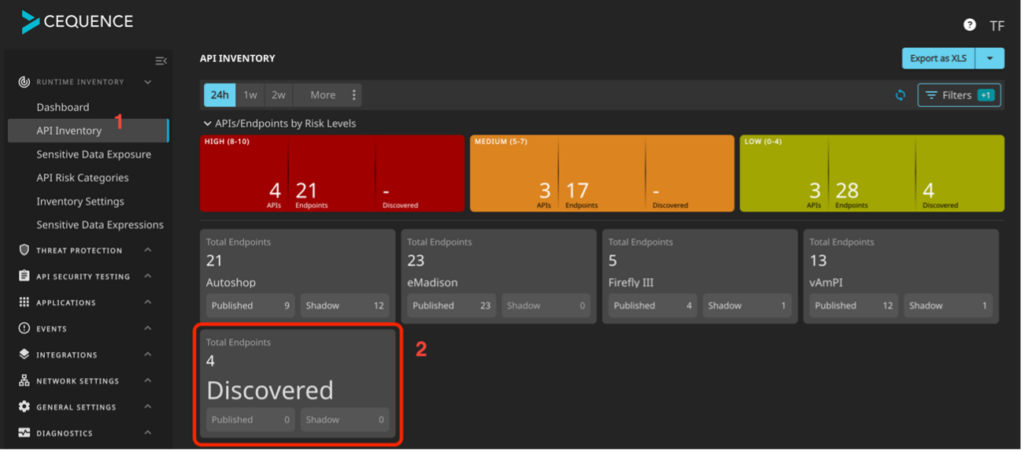Viewport: 1024px width, 452px height.
Task: Open the vAmPI API card
Action: 901,276
